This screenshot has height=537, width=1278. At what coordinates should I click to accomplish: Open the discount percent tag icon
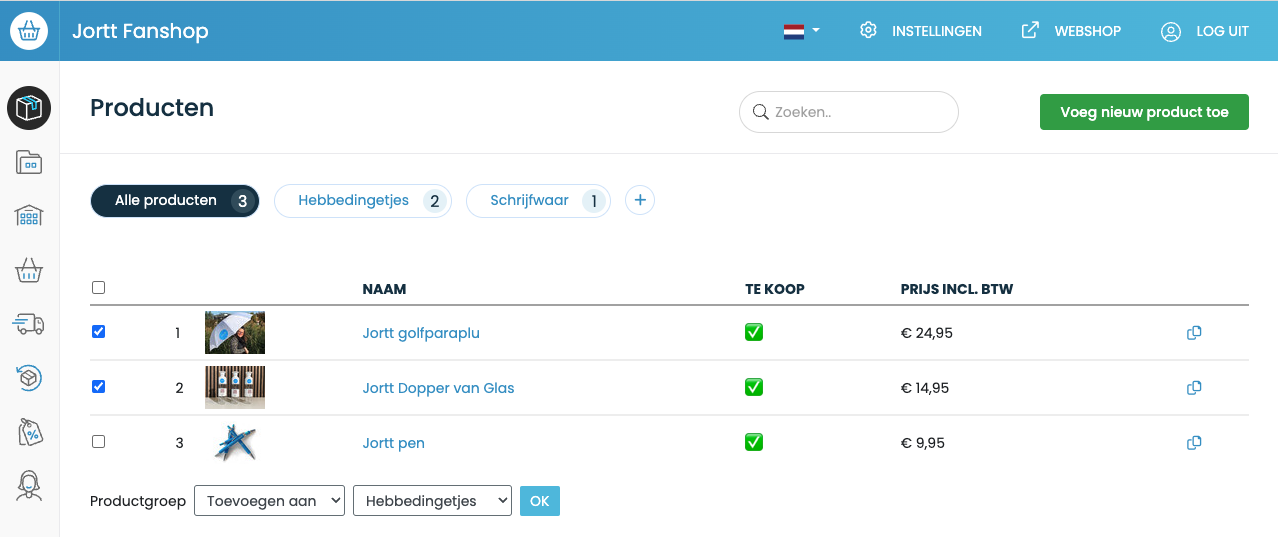pos(29,431)
